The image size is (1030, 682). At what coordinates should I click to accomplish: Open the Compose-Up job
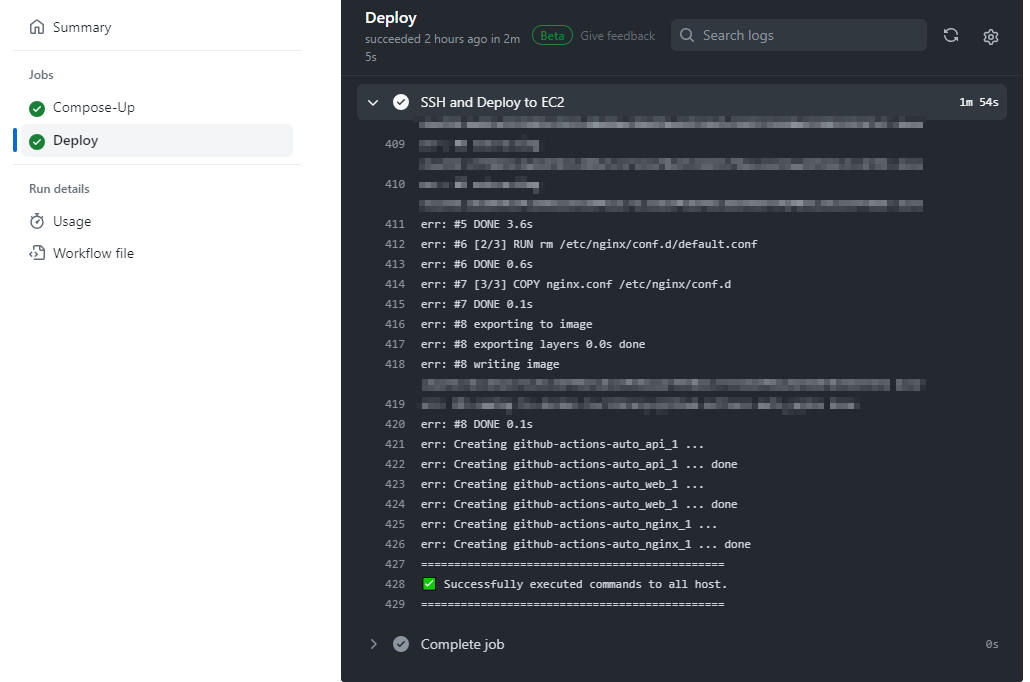click(x=94, y=108)
